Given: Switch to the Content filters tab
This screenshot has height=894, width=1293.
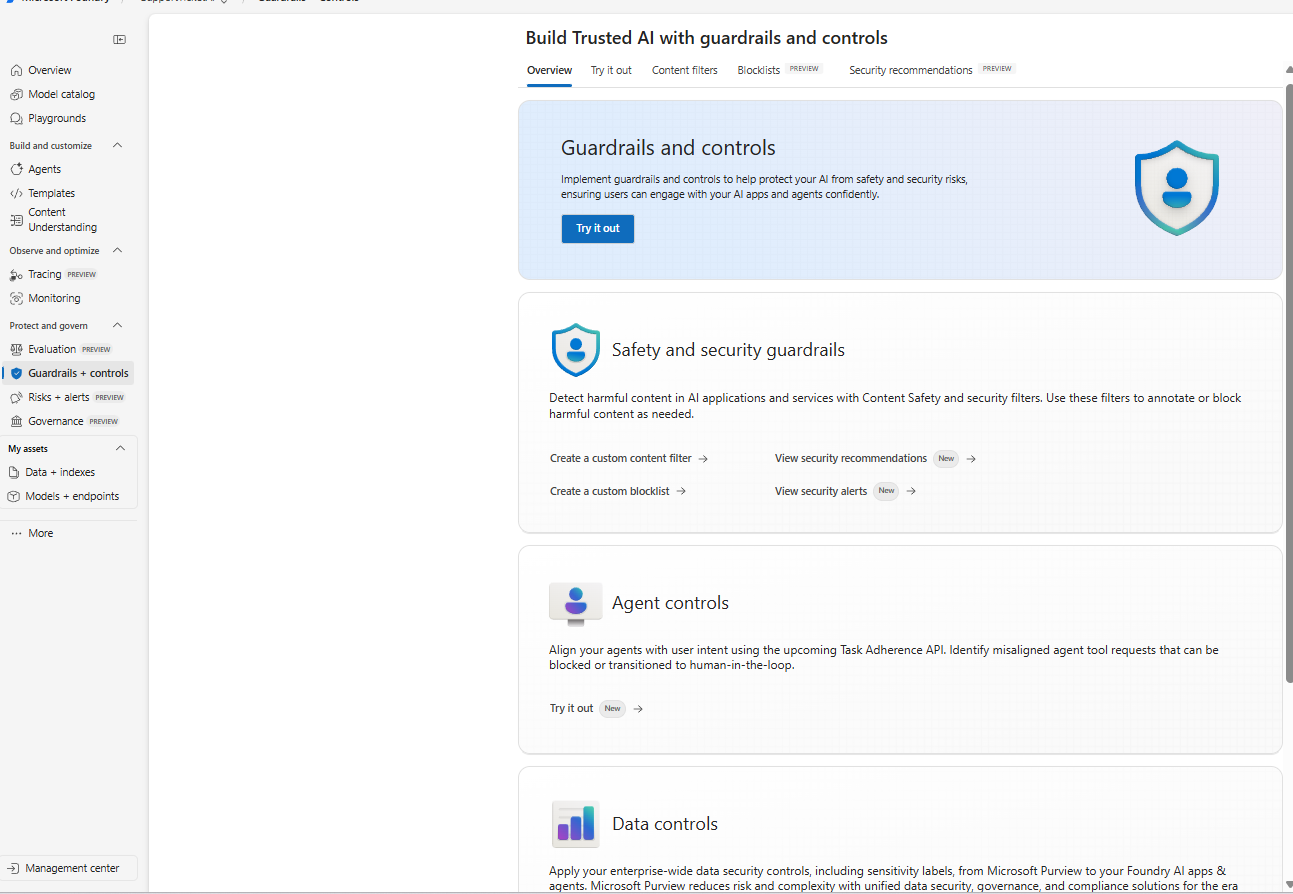Looking at the screenshot, I should tap(684, 70).
